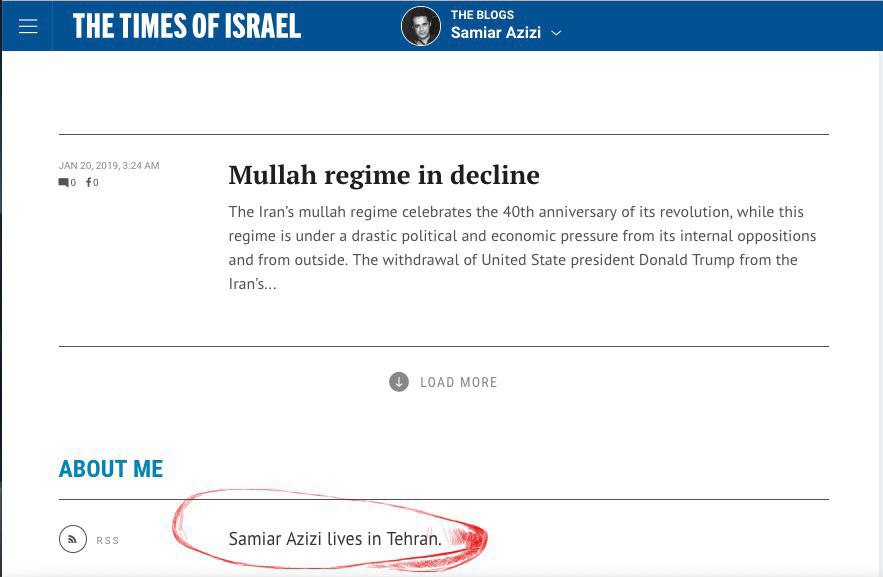883x577 pixels.
Task: Open the hamburger navigation menu
Action: [x=28, y=26]
